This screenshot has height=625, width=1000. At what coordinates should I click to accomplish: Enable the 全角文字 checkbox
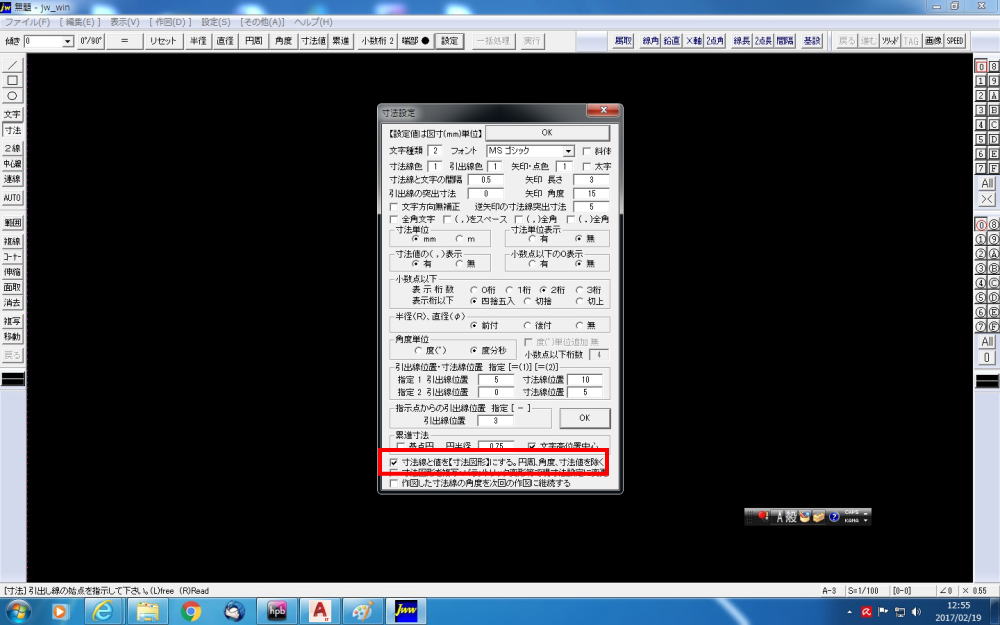(x=393, y=219)
